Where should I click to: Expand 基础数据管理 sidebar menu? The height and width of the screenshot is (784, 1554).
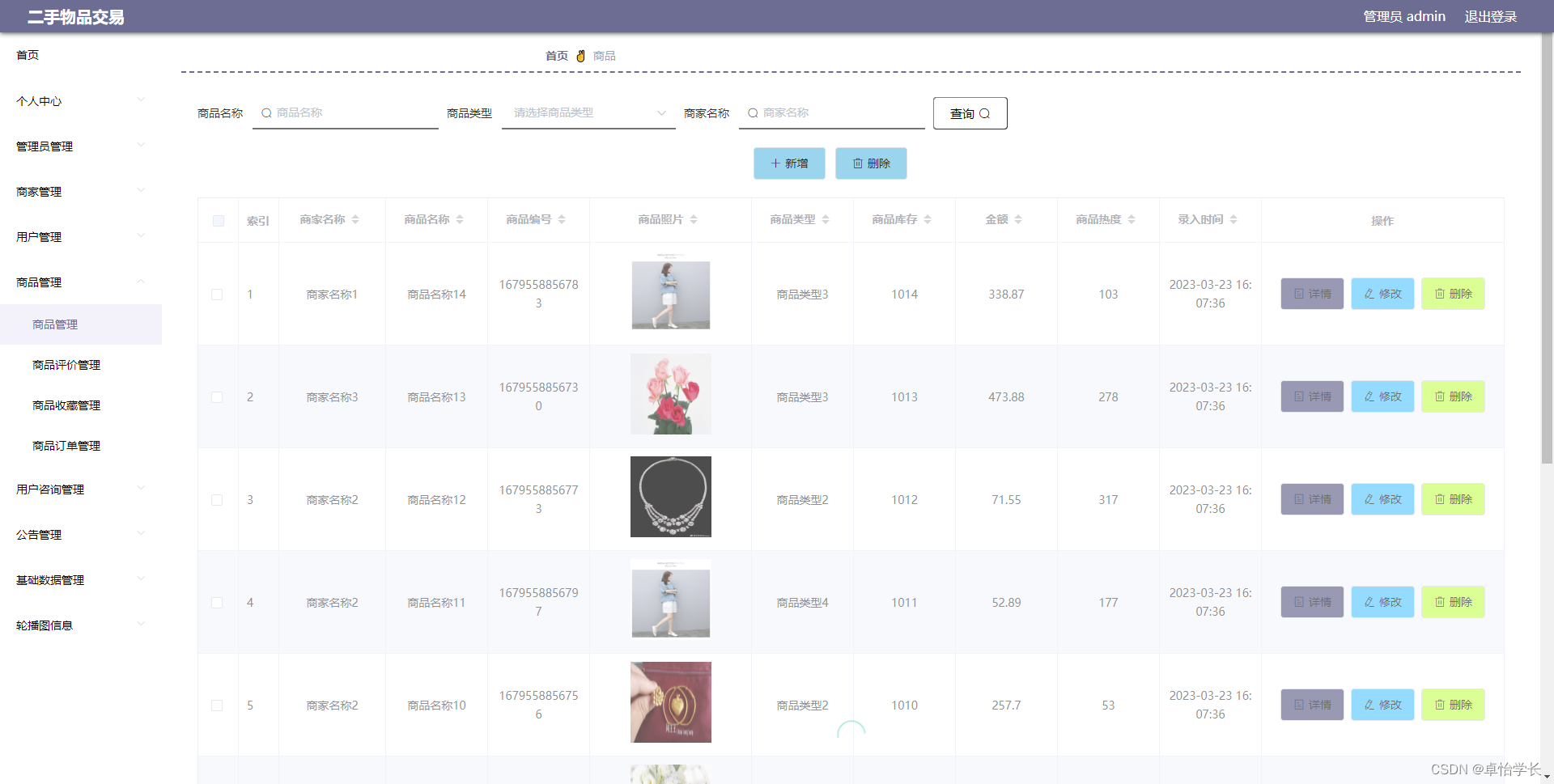point(81,580)
